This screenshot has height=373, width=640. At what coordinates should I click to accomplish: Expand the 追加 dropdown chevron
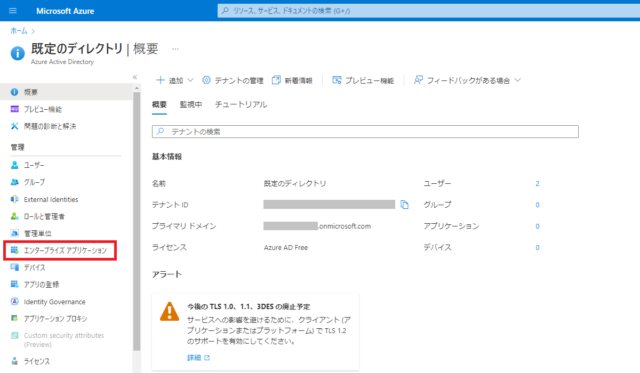point(190,80)
